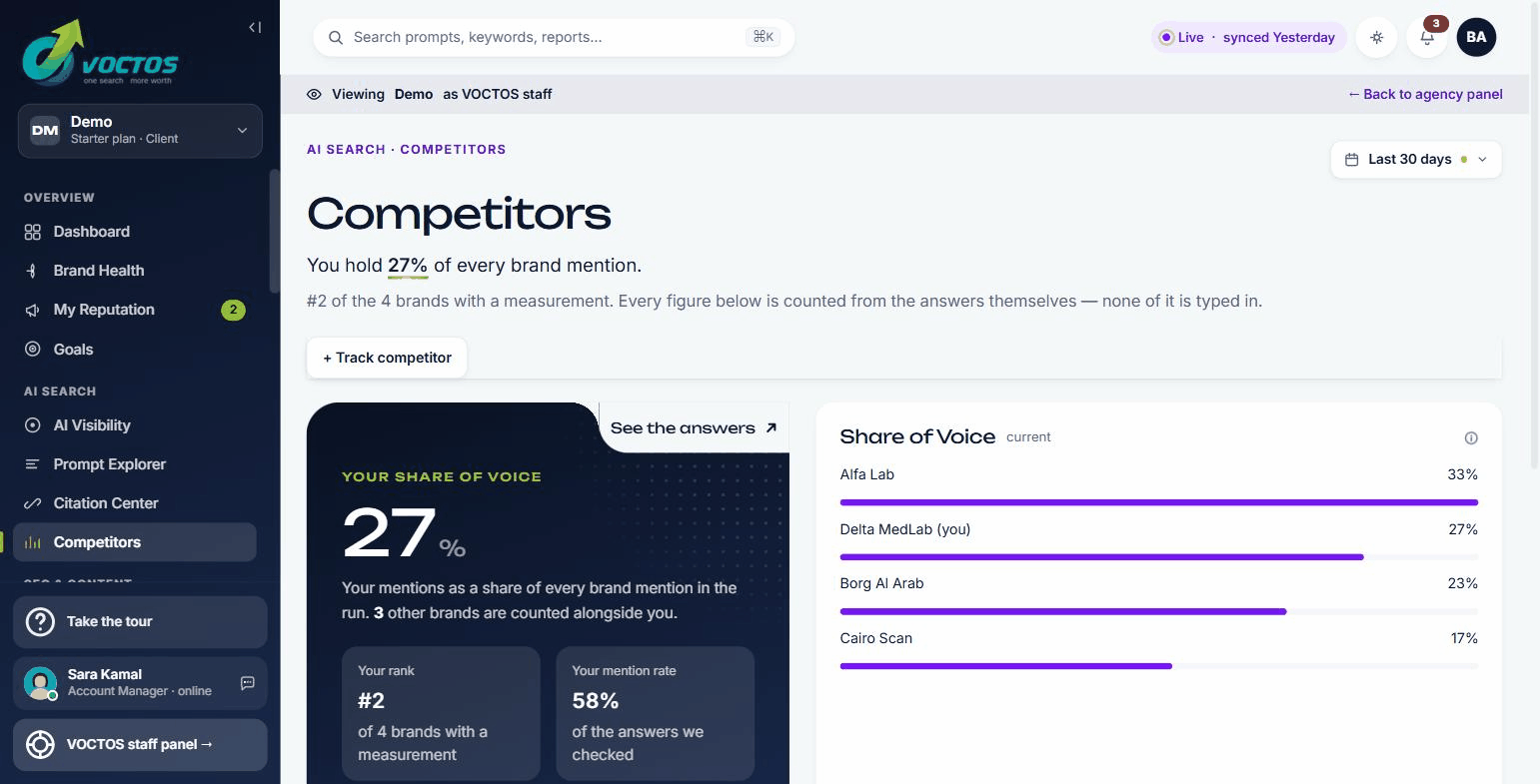1540x784 pixels.
Task: Click the question mark tour icon
Action: coord(40,622)
